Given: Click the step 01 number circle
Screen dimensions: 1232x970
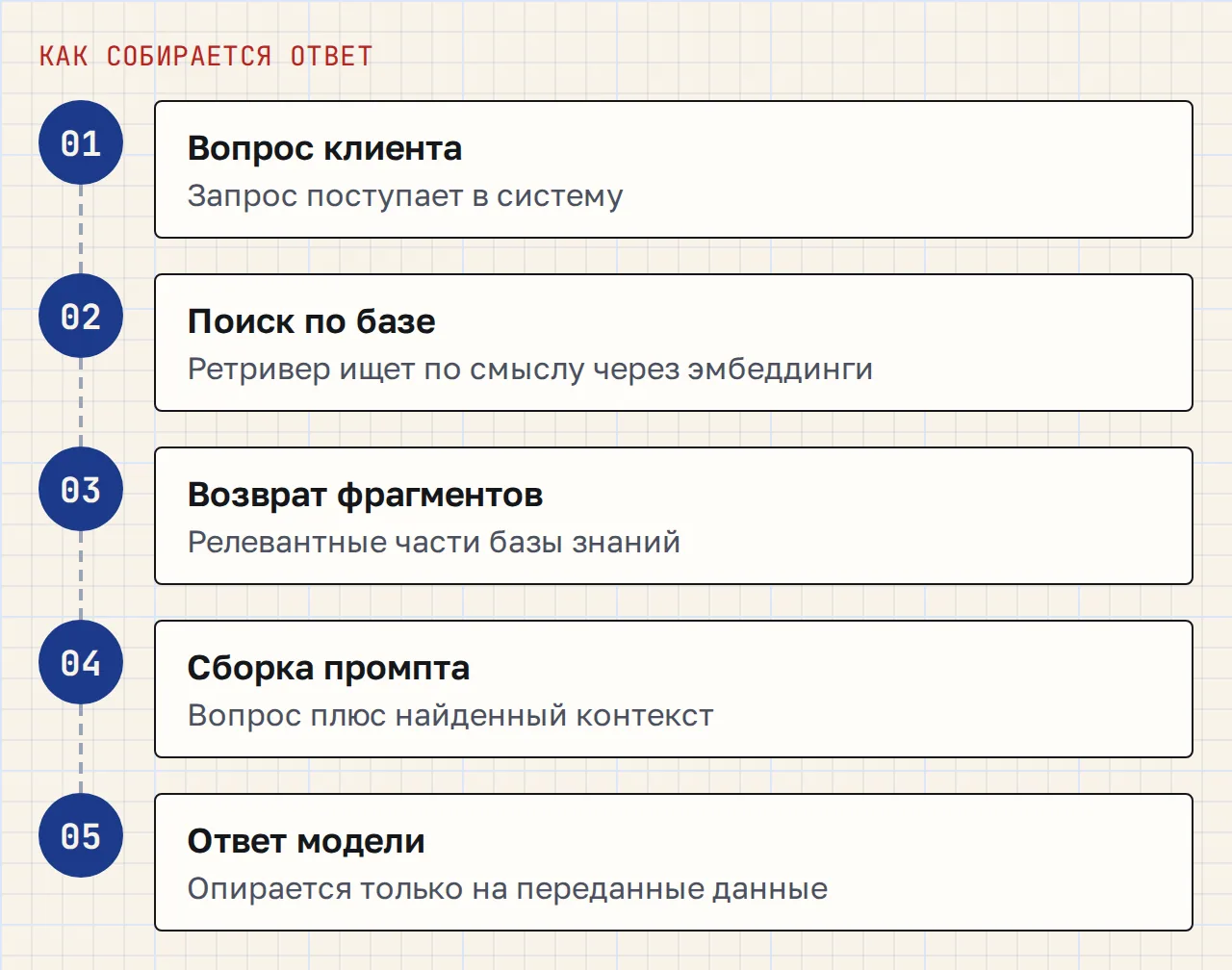Looking at the screenshot, I should point(81,142).
